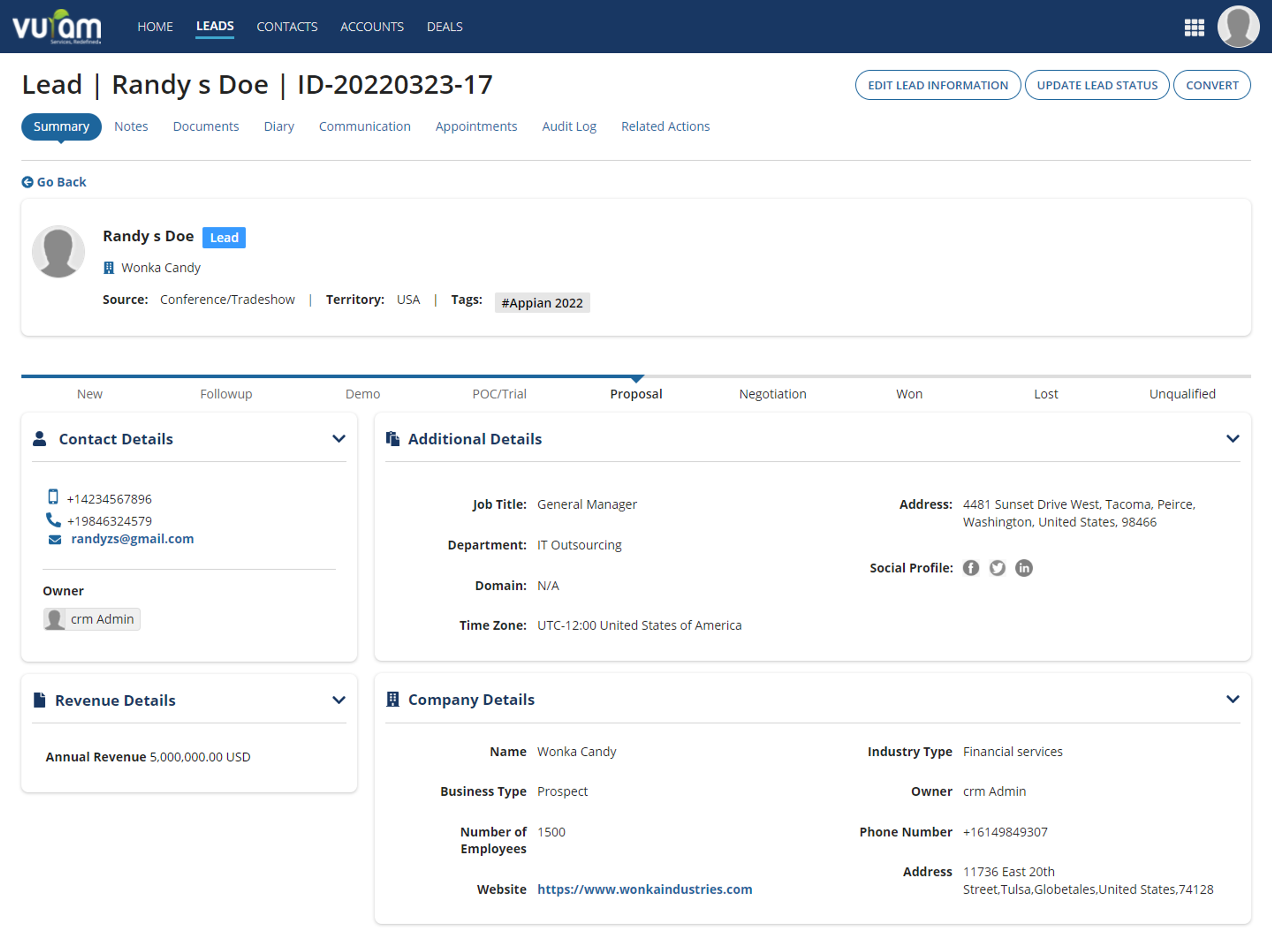Collapse the Company Details section
The width and height of the screenshot is (1272, 952).
coord(1232,699)
